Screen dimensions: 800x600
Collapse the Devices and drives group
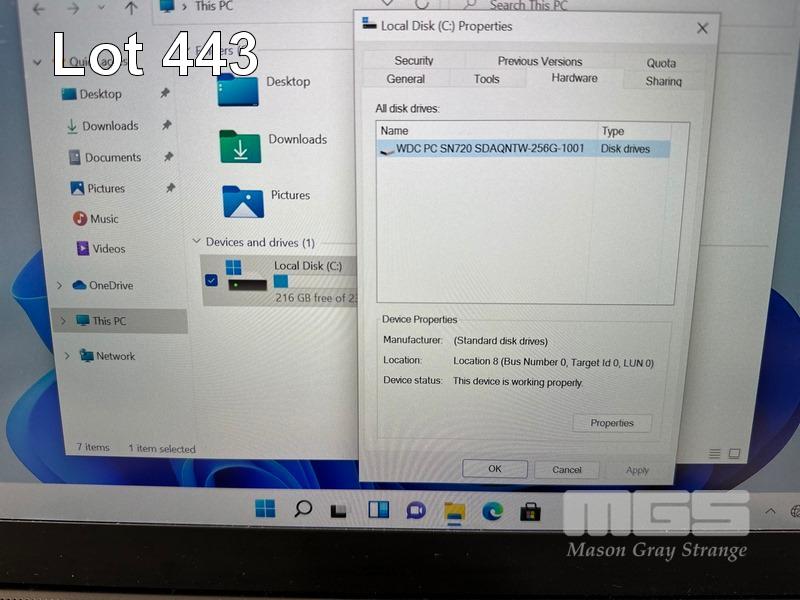point(196,242)
